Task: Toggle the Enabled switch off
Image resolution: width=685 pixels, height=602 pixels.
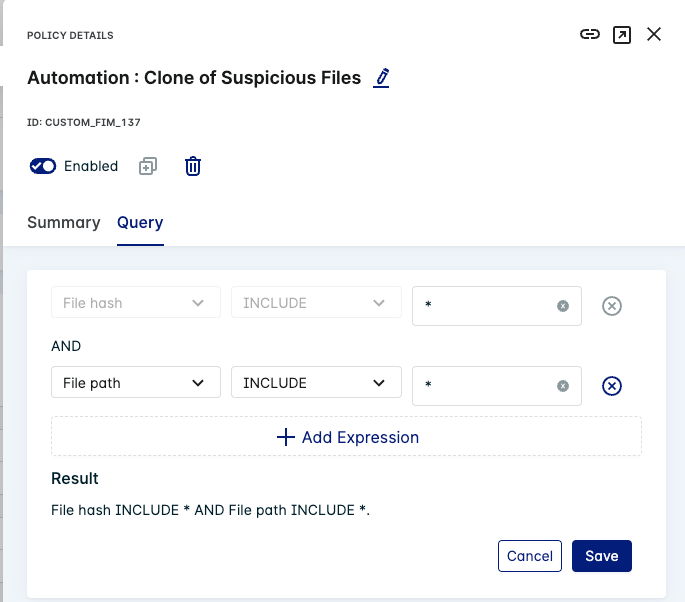Action: (x=43, y=166)
